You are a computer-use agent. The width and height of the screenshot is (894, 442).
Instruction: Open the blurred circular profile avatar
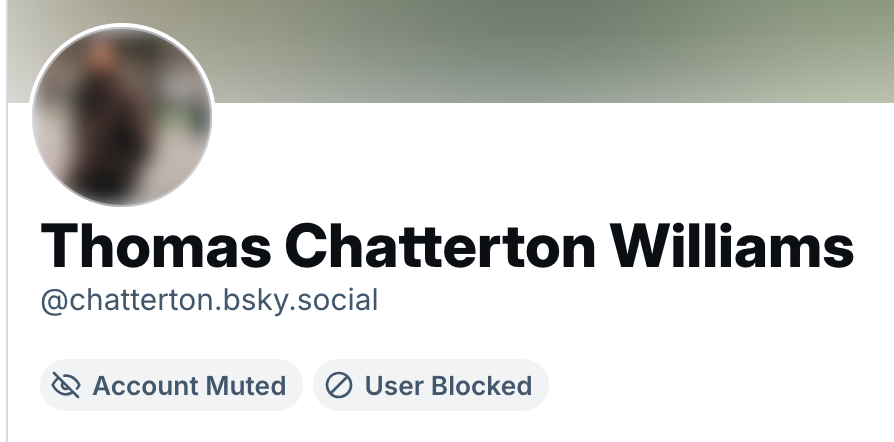[x=122, y=116]
